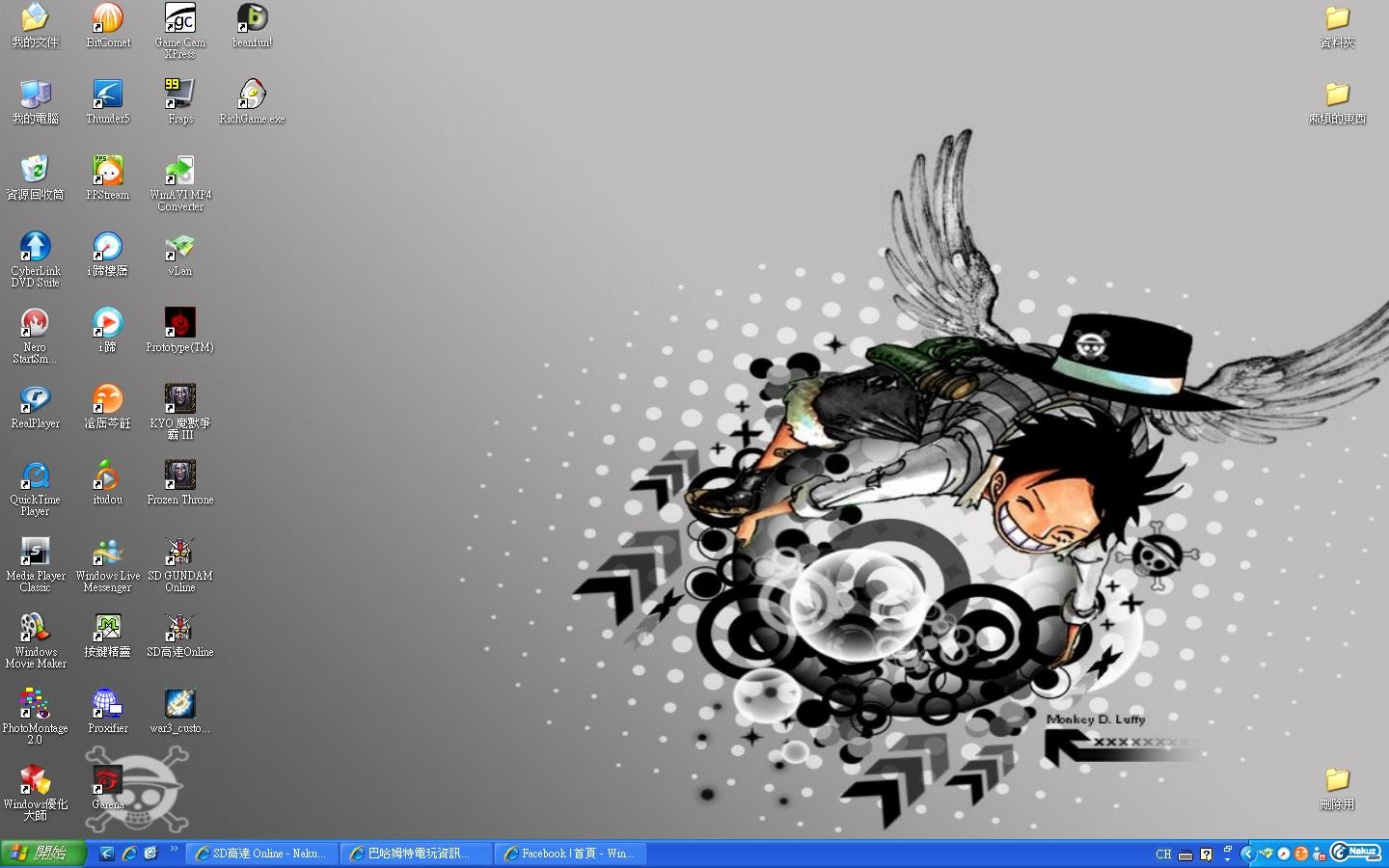Select the Thunder5 shortcut icon

tap(108, 102)
